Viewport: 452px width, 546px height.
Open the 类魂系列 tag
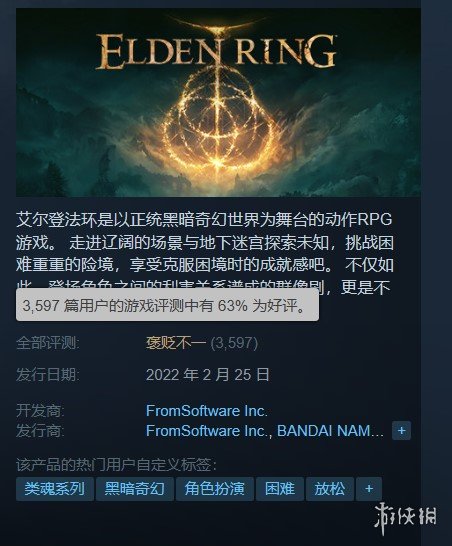55,489
